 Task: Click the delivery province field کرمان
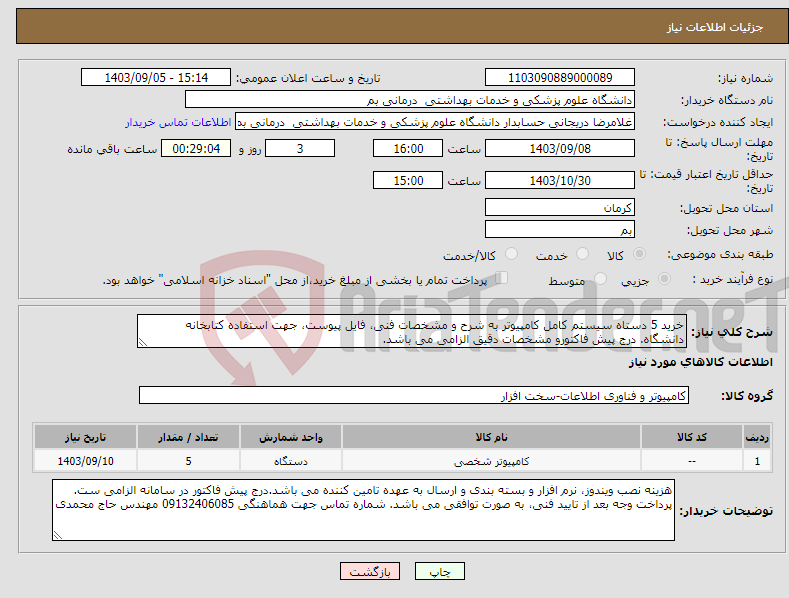560,207
